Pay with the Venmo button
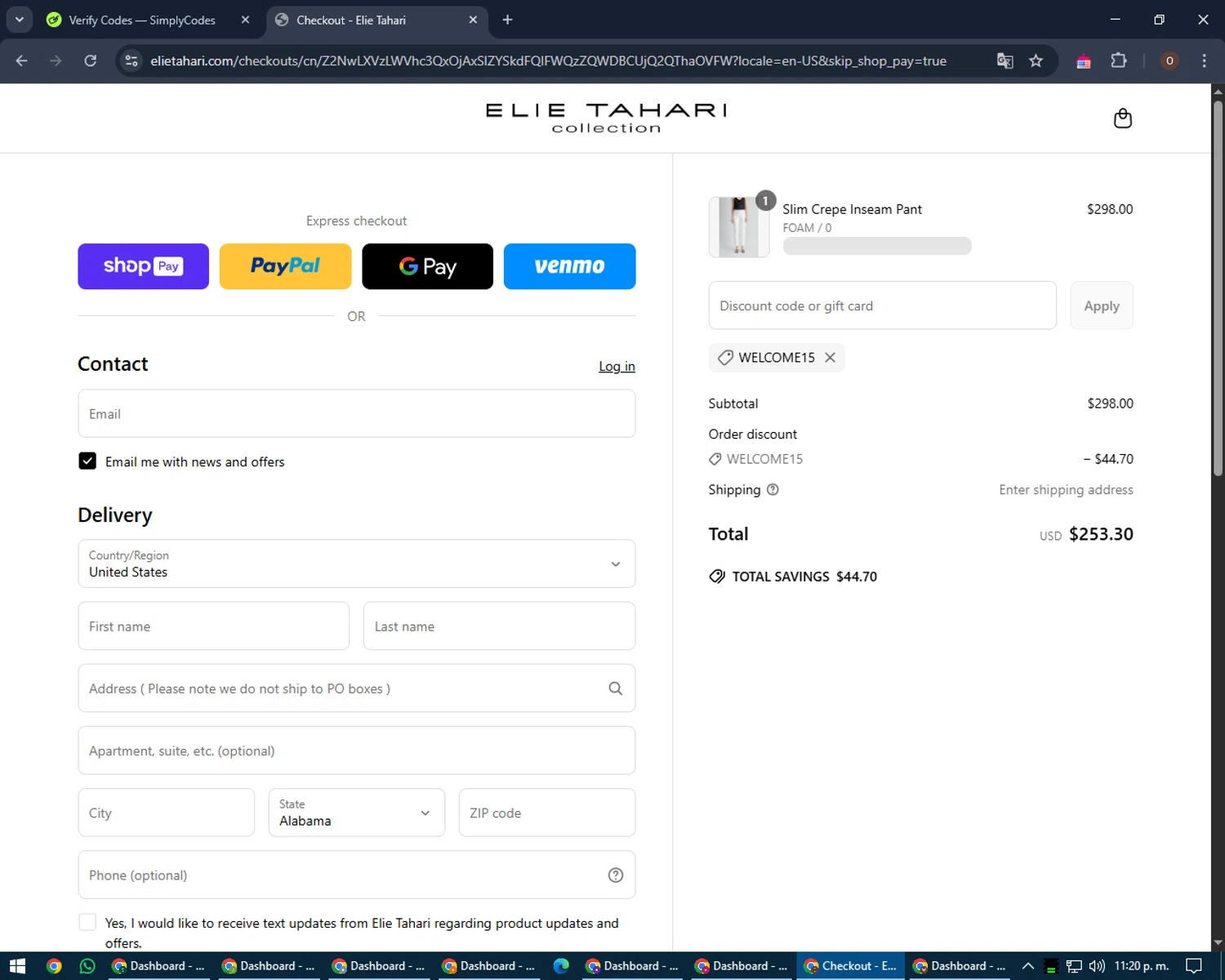Viewport: 1225px width, 980px height. coord(569,266)
